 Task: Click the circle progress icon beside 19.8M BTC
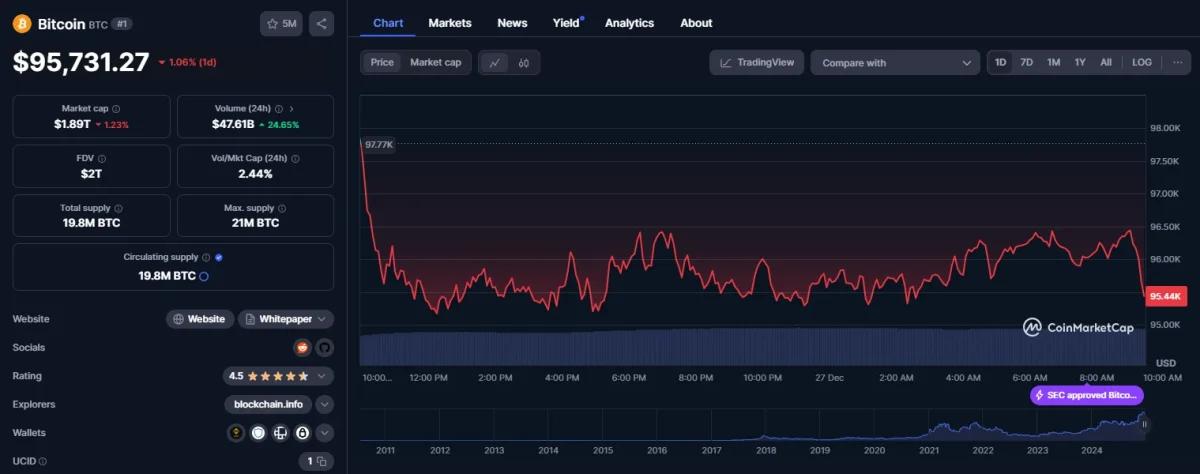tap(204, 275)
